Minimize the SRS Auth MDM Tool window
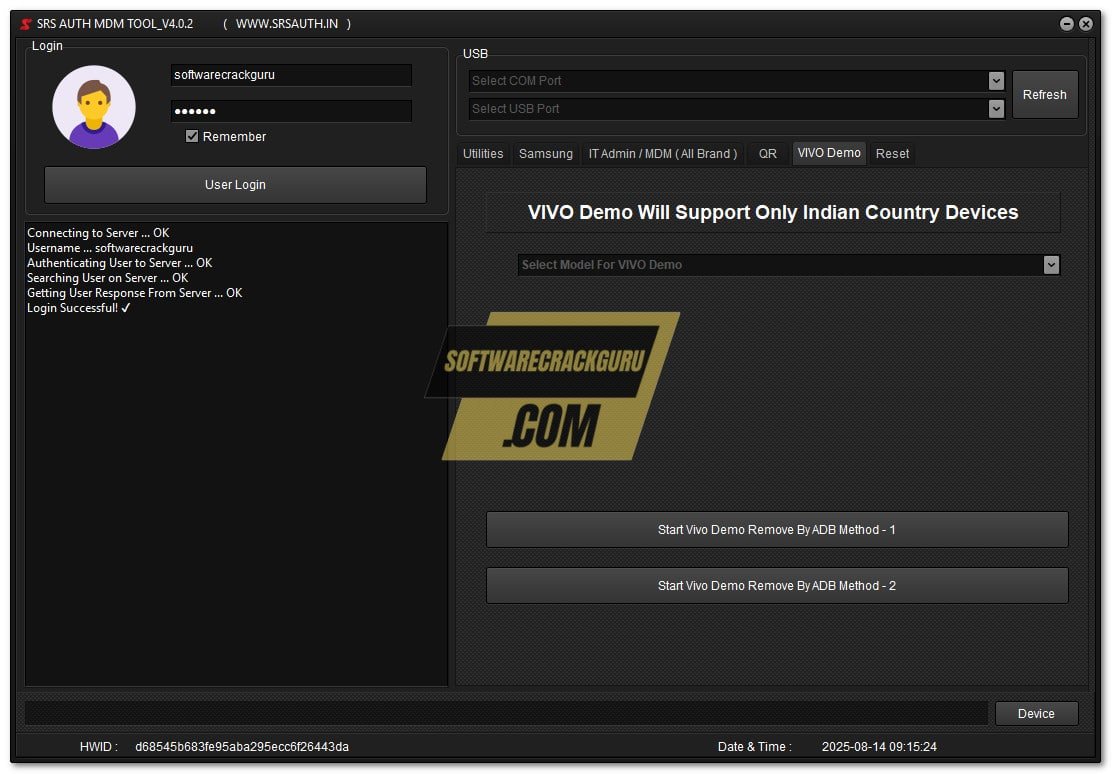The width and height of the screenshot is (1112, 774). point(1067,24)
